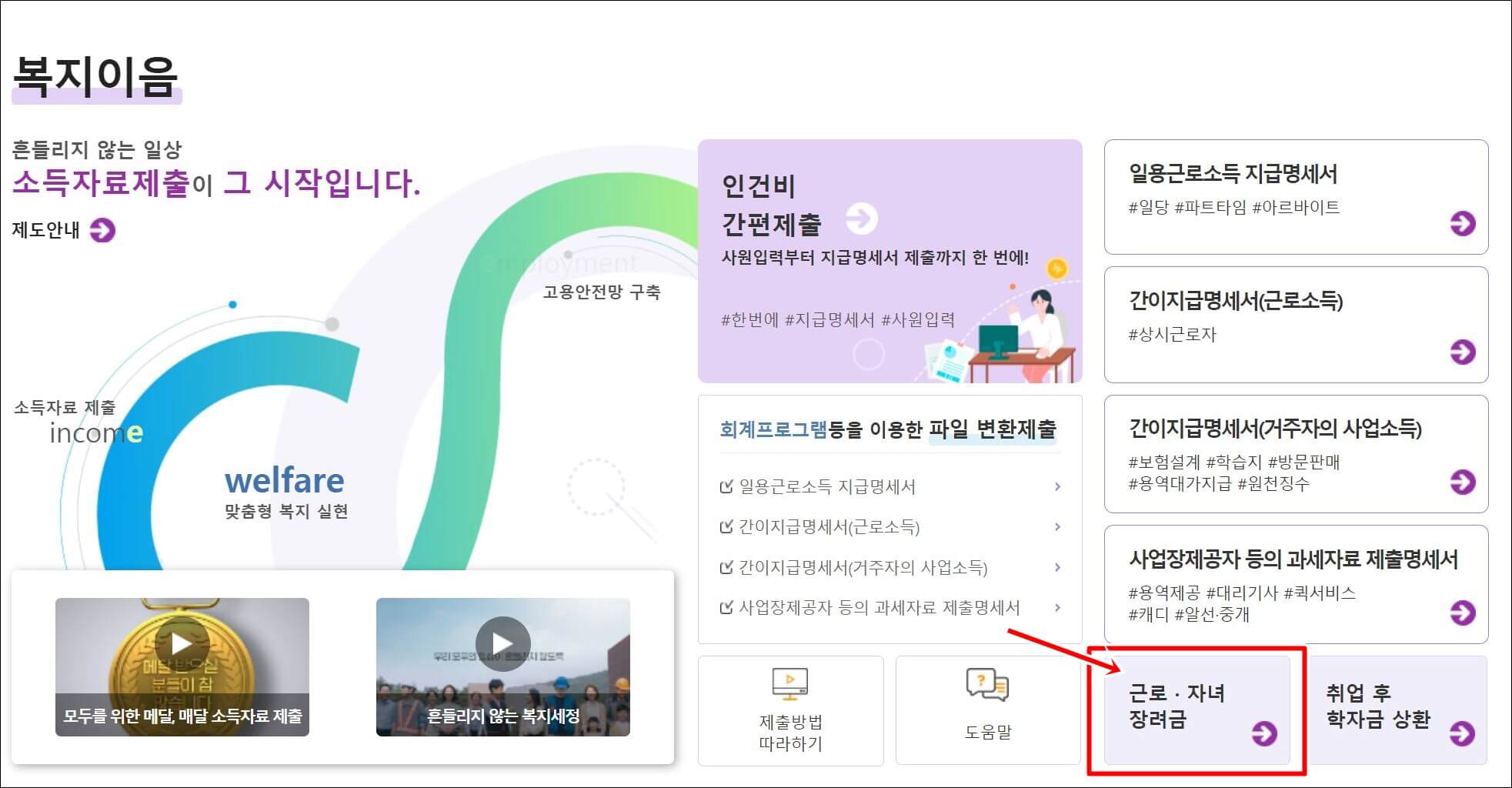Click checkmark icon beside 사업장제공자 등의 과세자료 list item
This screenshot has height=788, width=1512.
[x=726, y=608]
